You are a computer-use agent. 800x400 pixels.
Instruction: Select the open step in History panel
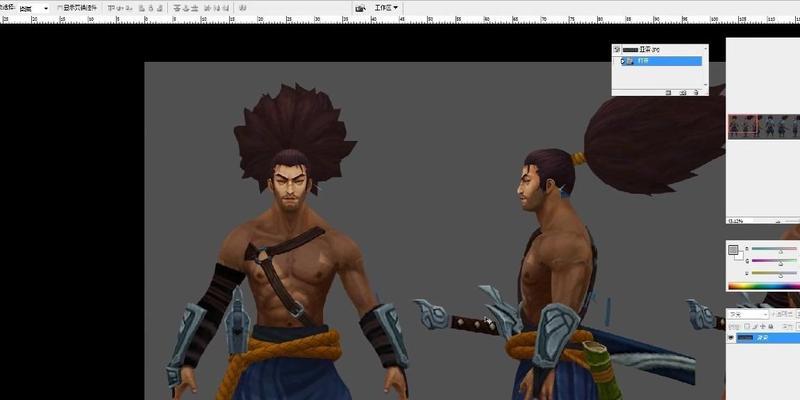point(661,61)
